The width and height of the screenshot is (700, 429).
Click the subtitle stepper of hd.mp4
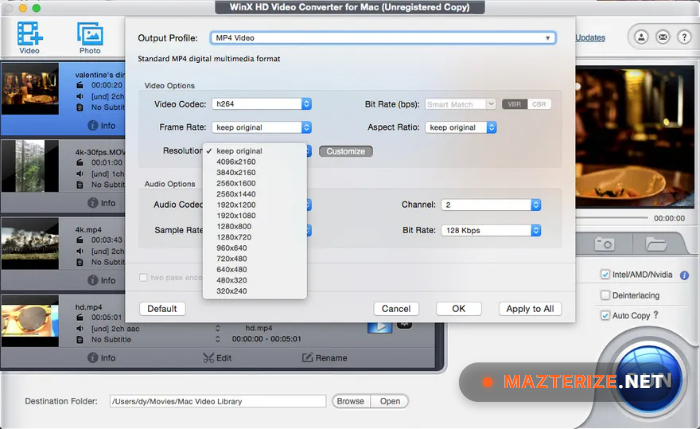point(217,339)
